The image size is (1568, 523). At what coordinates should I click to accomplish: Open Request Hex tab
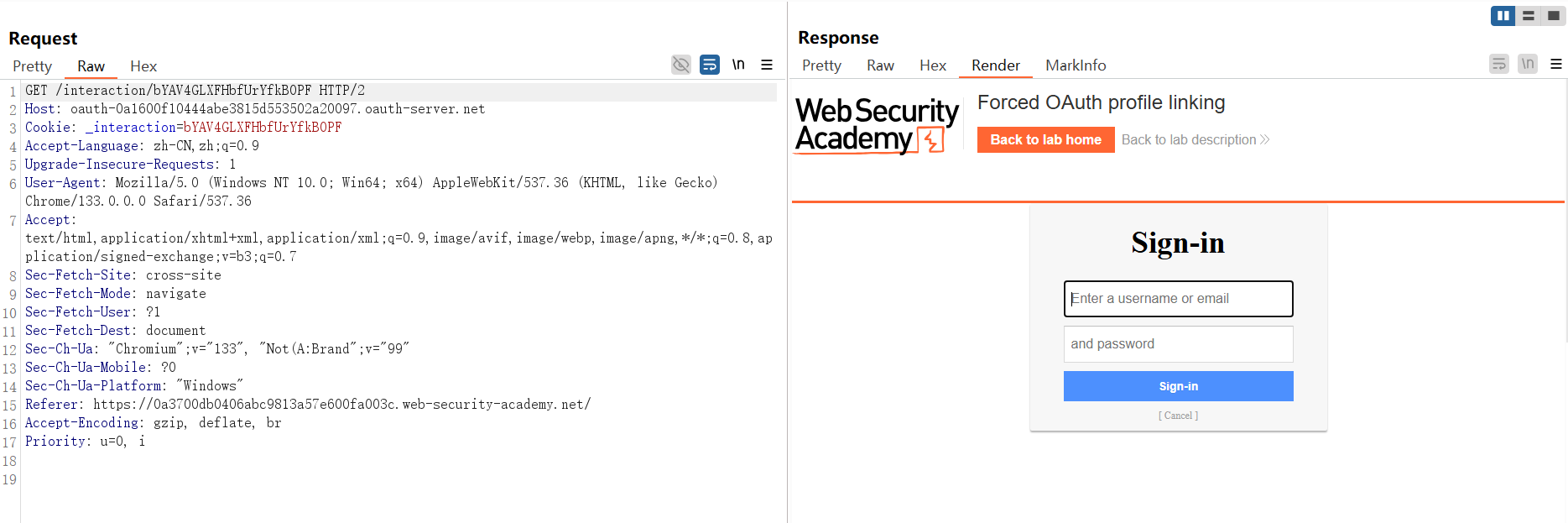click(143, 66)
